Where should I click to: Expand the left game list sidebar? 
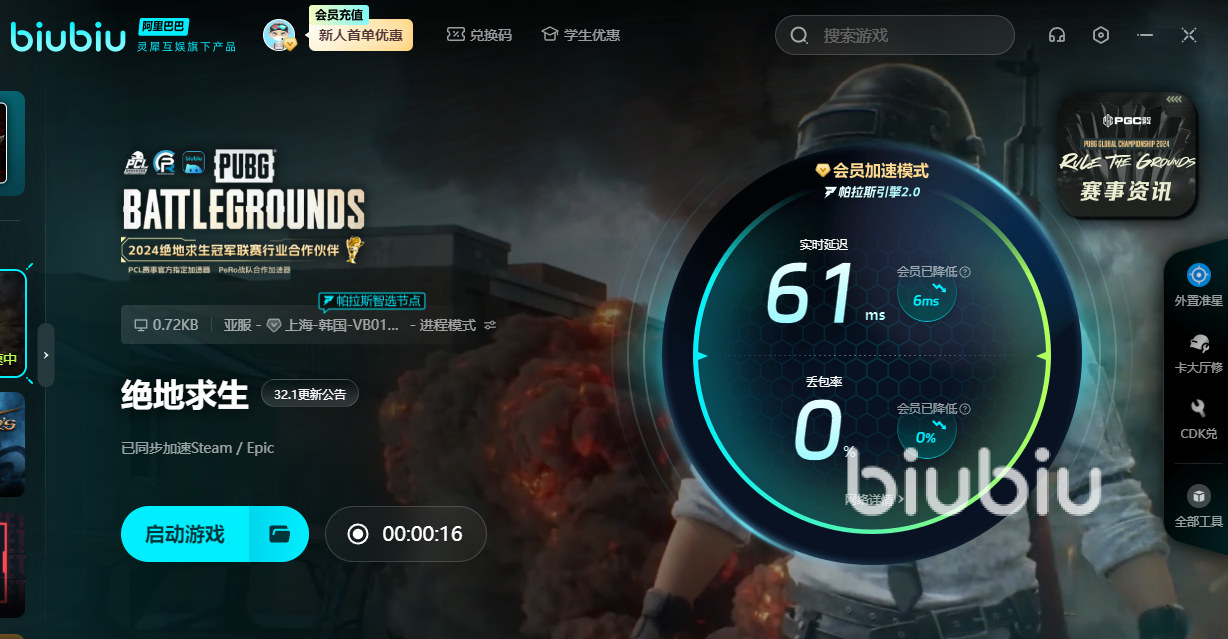click(x=46, y=355)
